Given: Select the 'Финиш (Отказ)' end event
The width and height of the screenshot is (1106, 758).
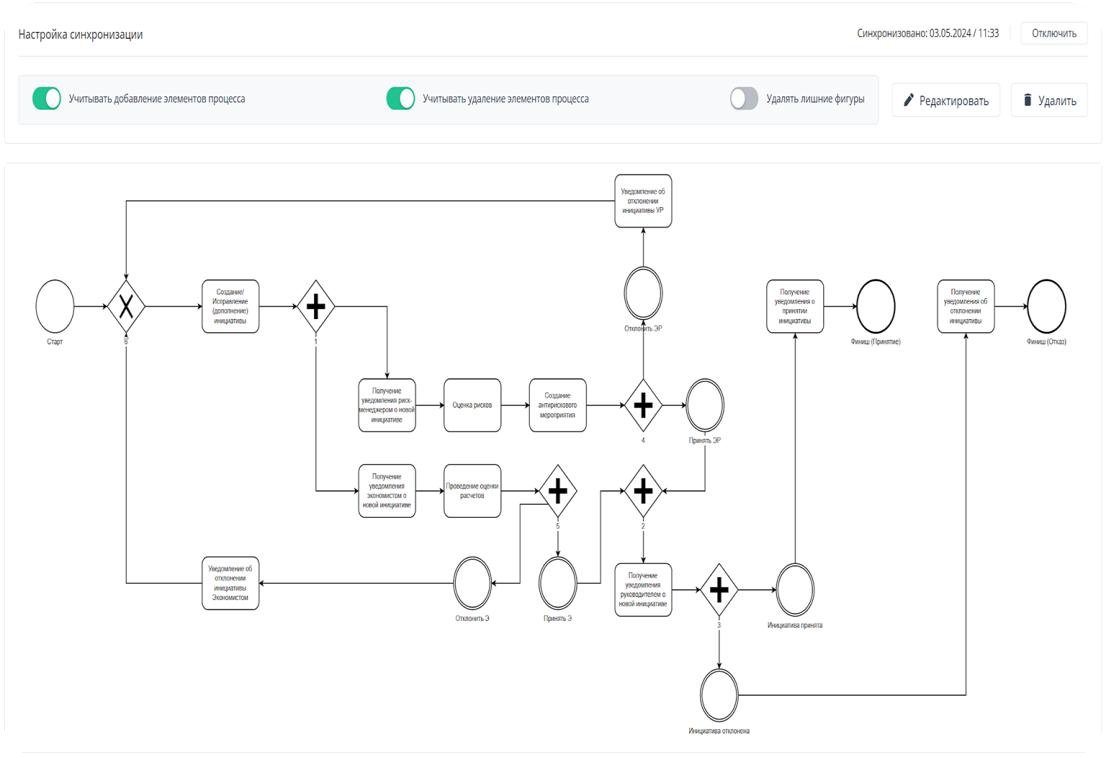Looking at the screenshot, I should 1047,306.
